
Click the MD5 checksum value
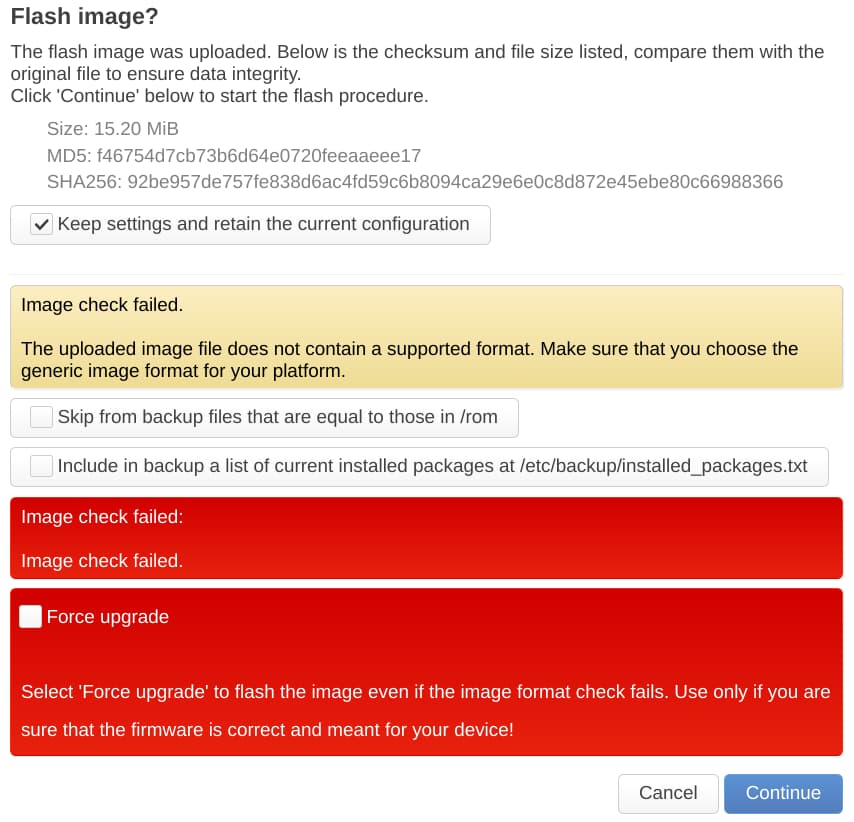click(259, 156)
